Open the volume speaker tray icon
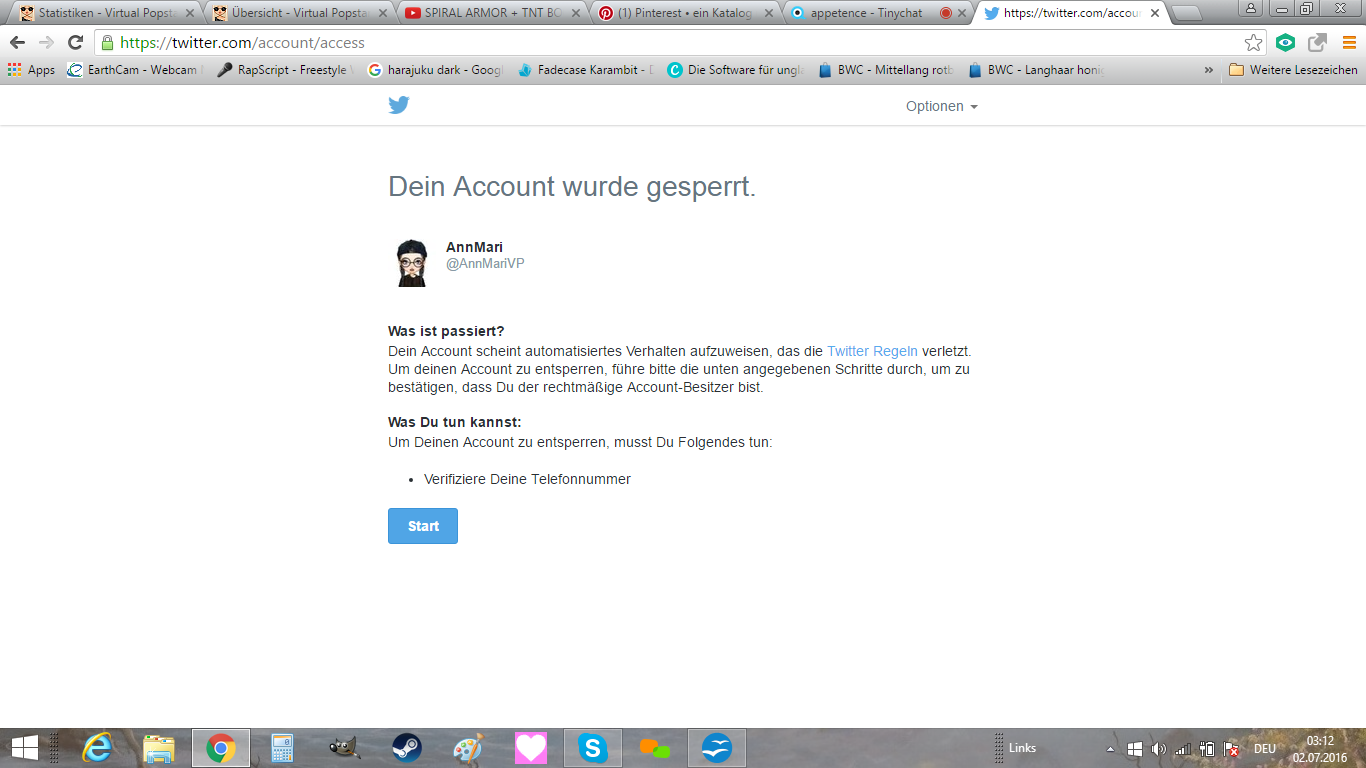Image resolution: width=1366 pixels, height=768 pixels. tap(1159, 748)
